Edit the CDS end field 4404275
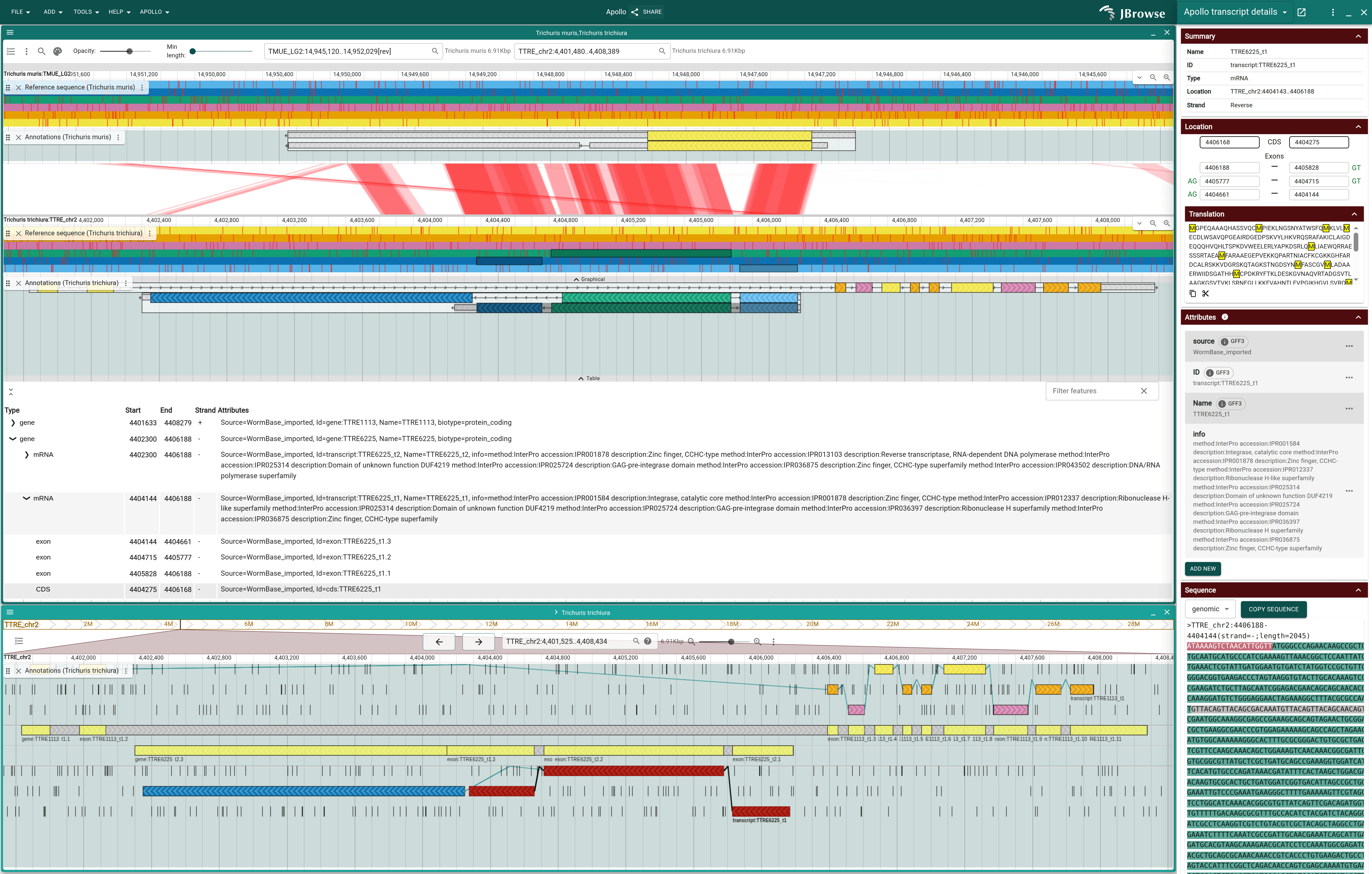1372x874 pixels. tap(1319, 143)
